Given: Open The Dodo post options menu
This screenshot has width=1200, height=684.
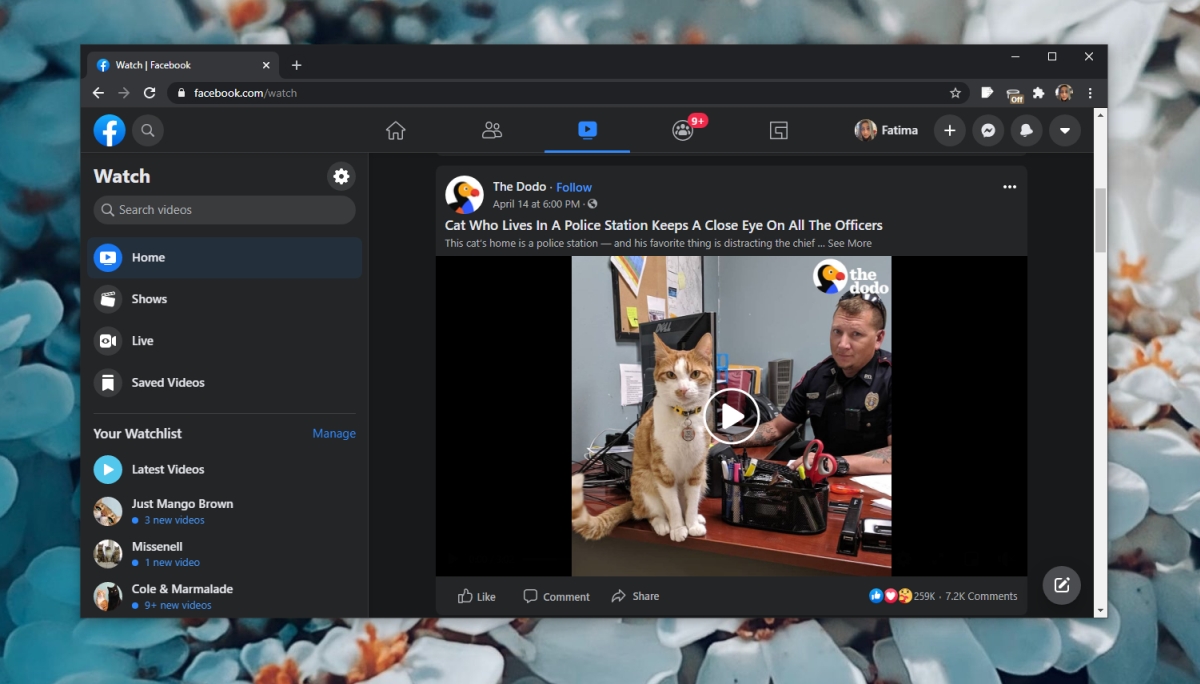Looking at the screenshot, I should [x=1009, y=186].
